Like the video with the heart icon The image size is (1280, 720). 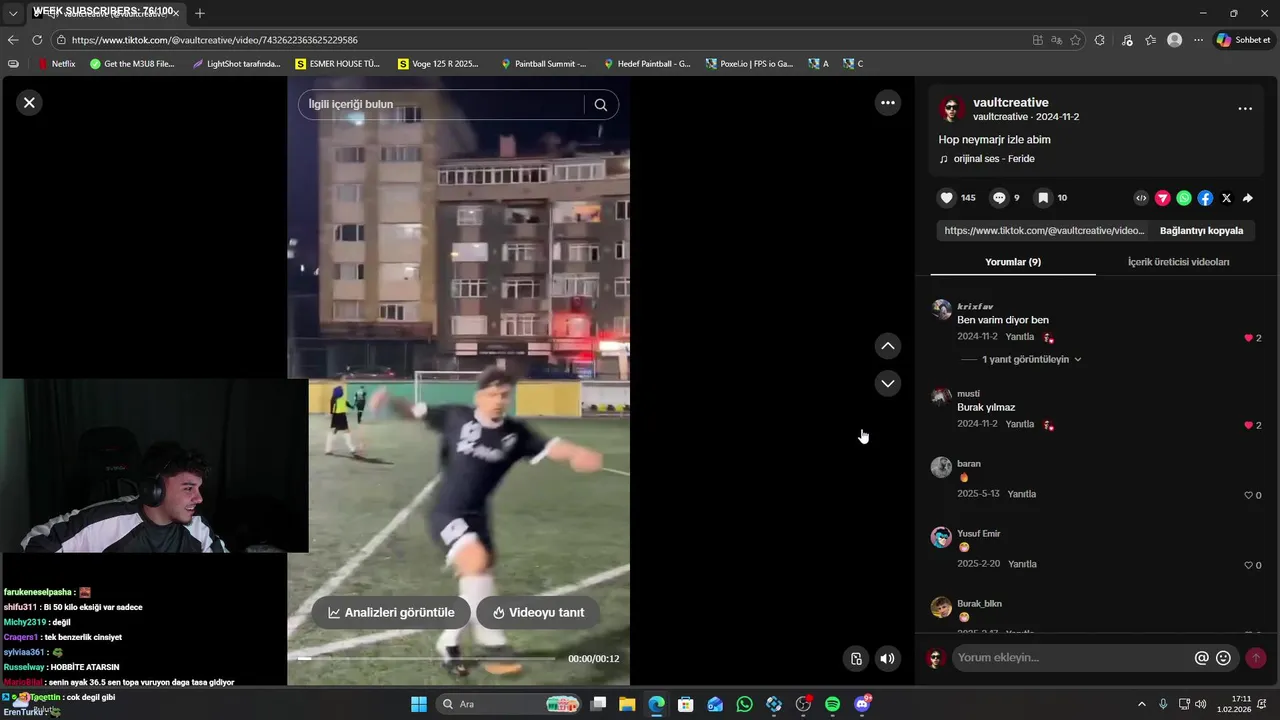(947, 198)
